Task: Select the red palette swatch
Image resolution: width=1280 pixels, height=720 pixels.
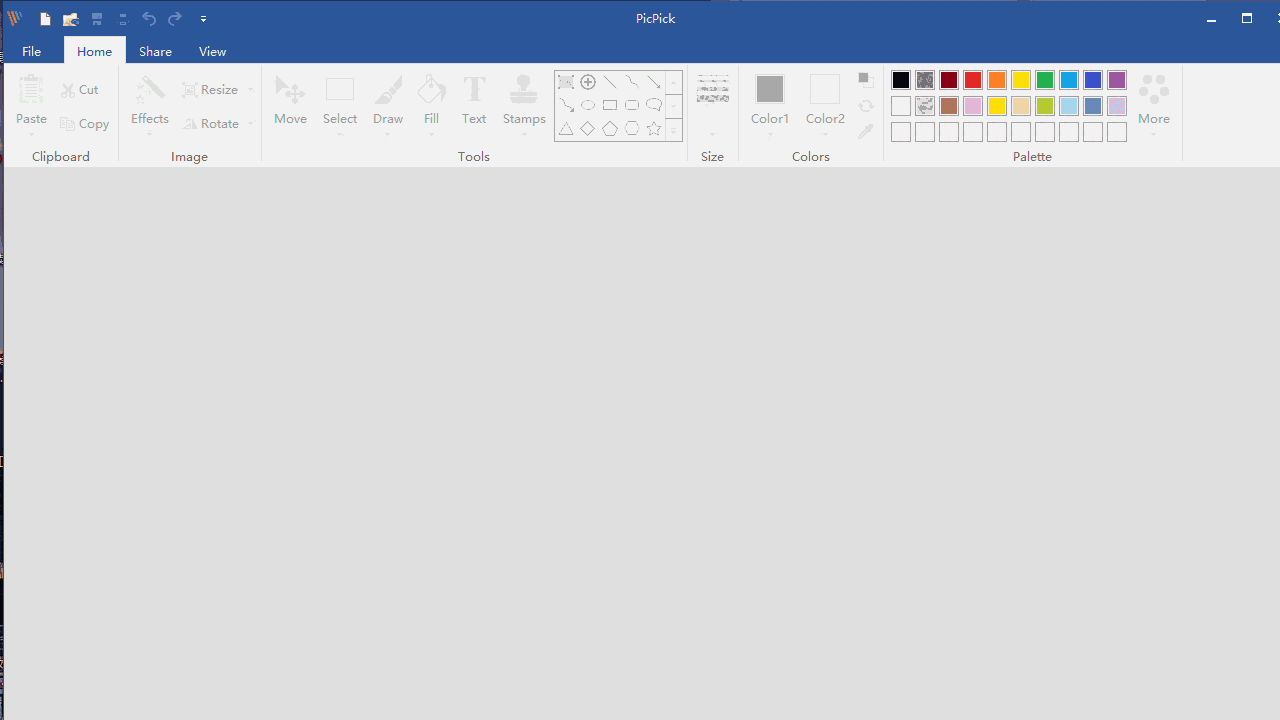Action: pos(972,80)
